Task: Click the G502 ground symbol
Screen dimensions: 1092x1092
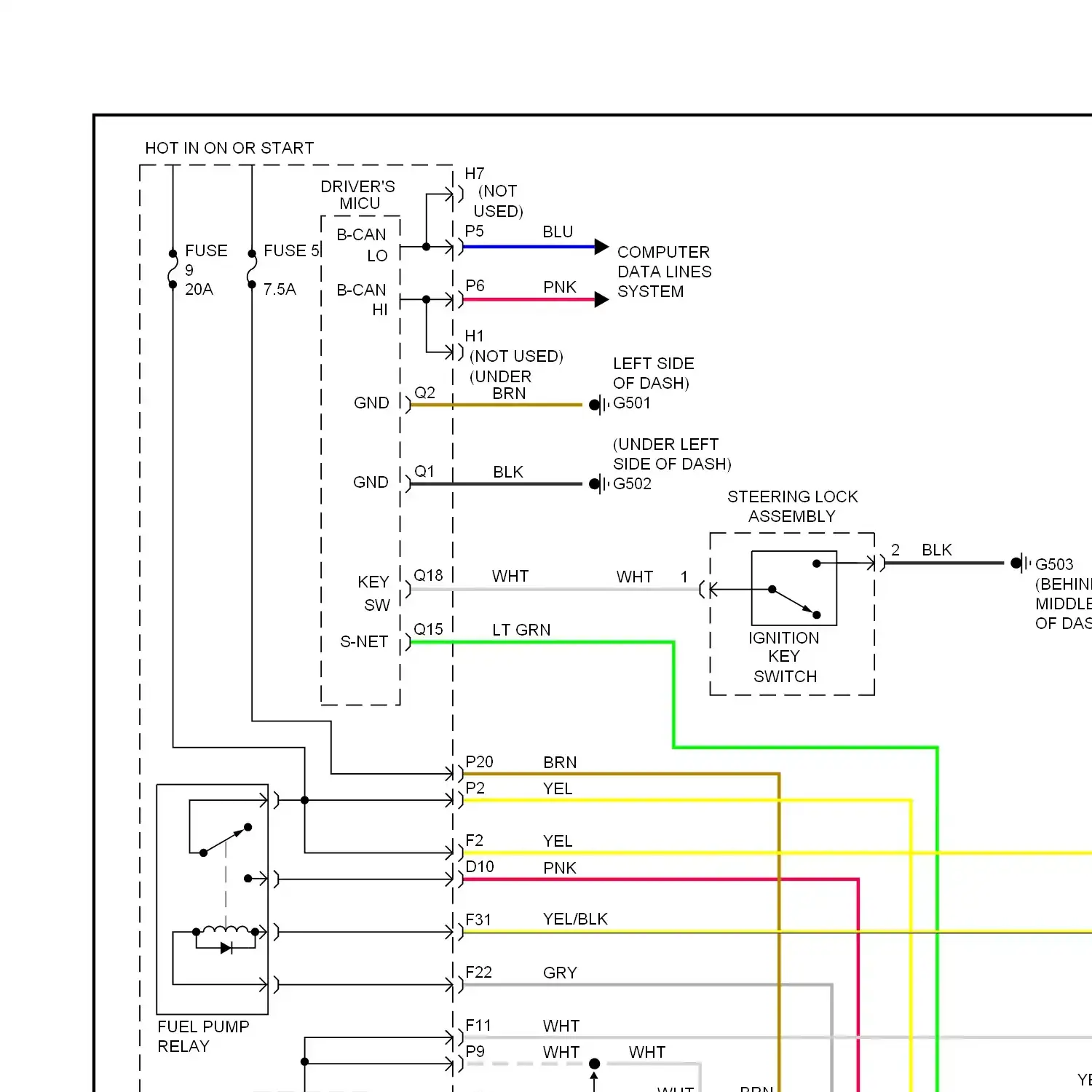Action: point(599,483)
